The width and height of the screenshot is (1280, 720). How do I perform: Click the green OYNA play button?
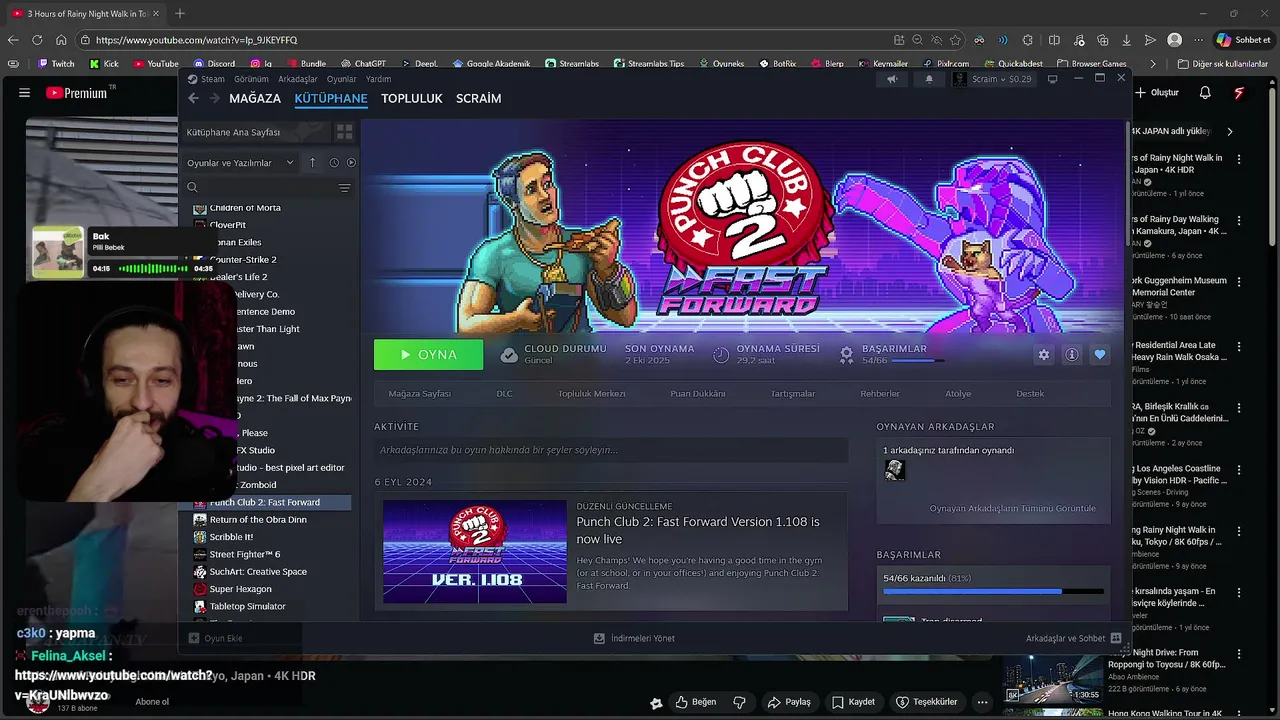pos(428,355)
